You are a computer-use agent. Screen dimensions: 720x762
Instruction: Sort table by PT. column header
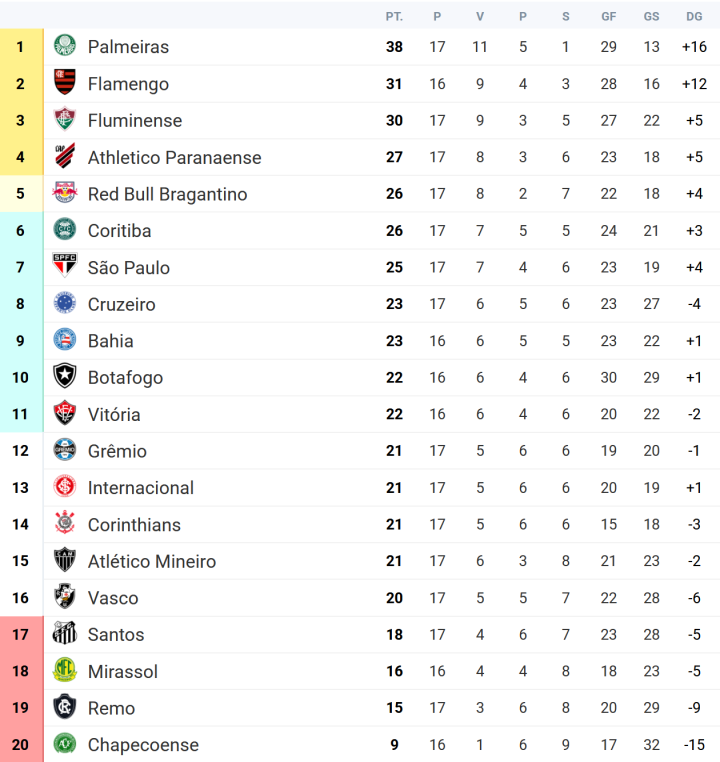(x=394, y=17)
